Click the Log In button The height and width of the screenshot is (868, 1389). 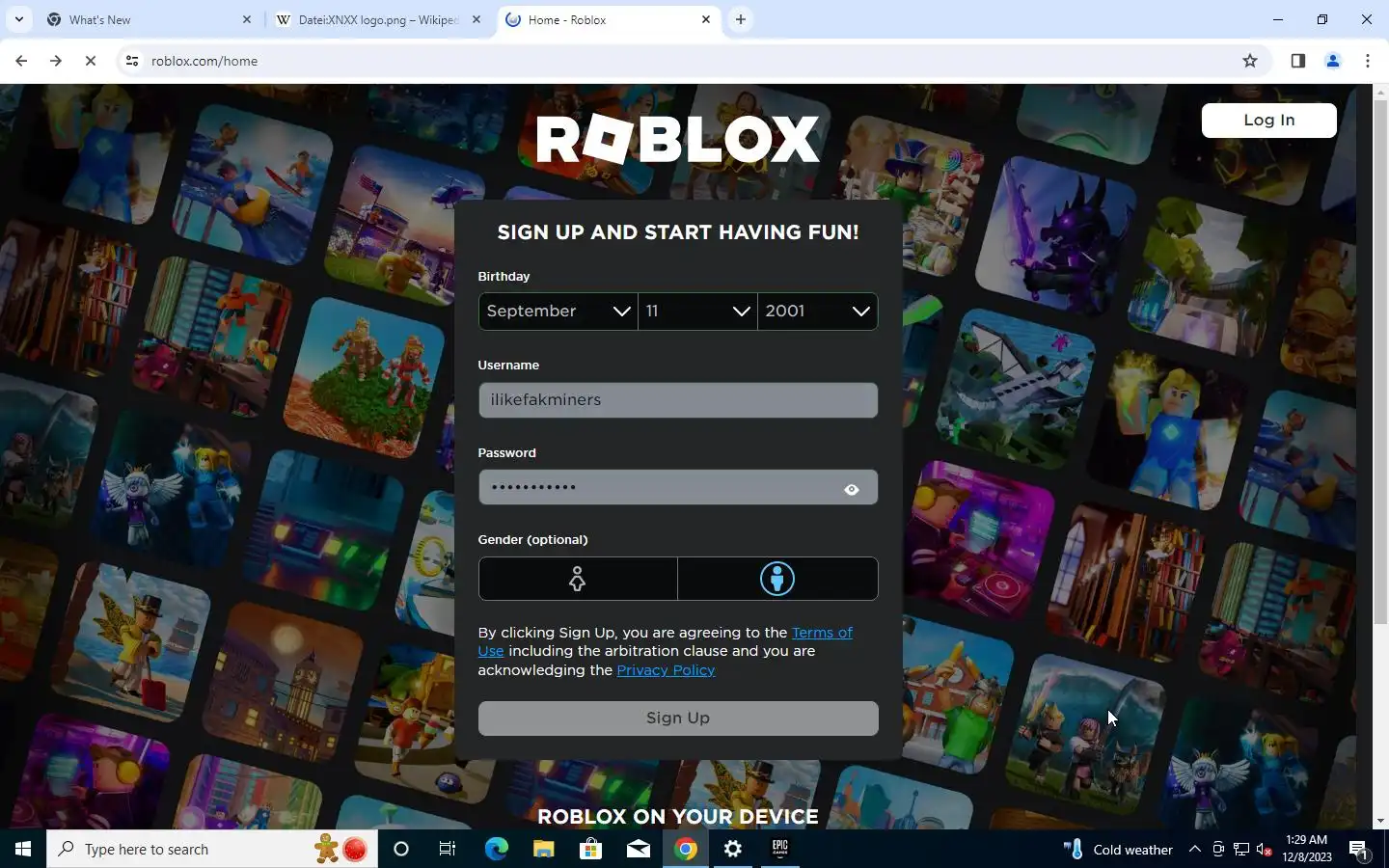point(1269,121)
